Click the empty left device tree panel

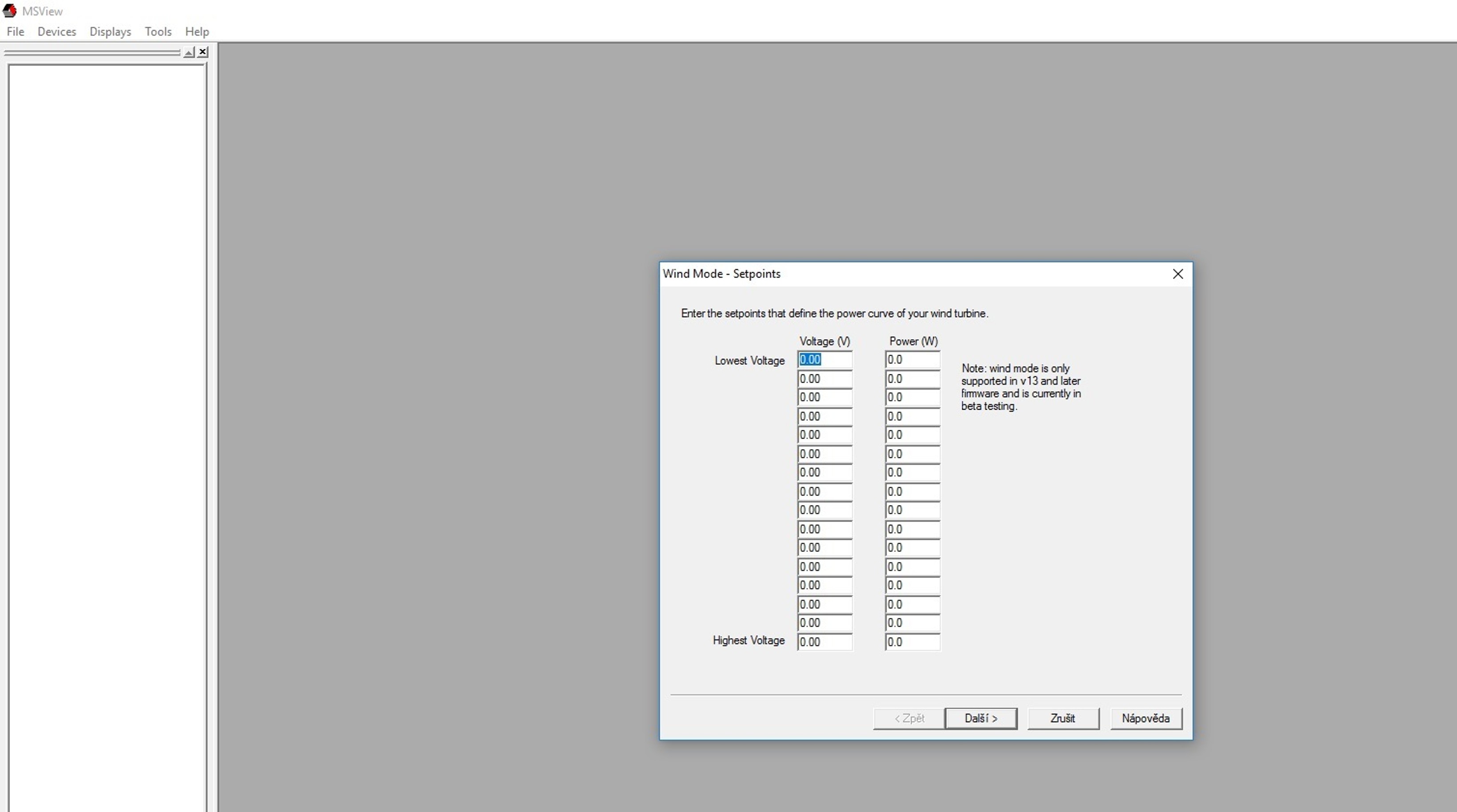pyautogui.click(x=106, y=396)
